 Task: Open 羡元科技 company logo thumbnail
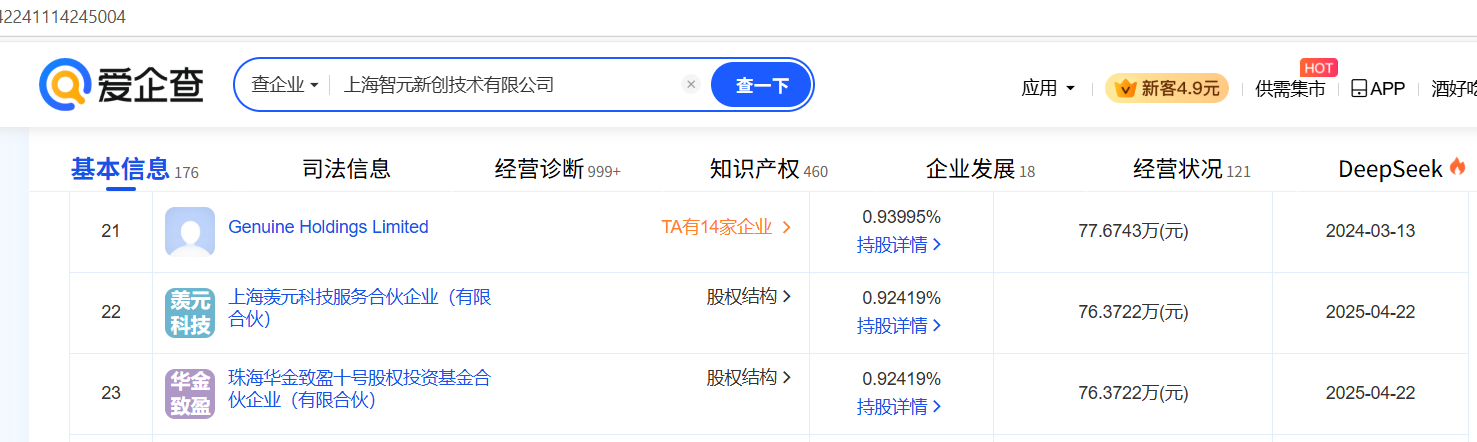(190, 312)
